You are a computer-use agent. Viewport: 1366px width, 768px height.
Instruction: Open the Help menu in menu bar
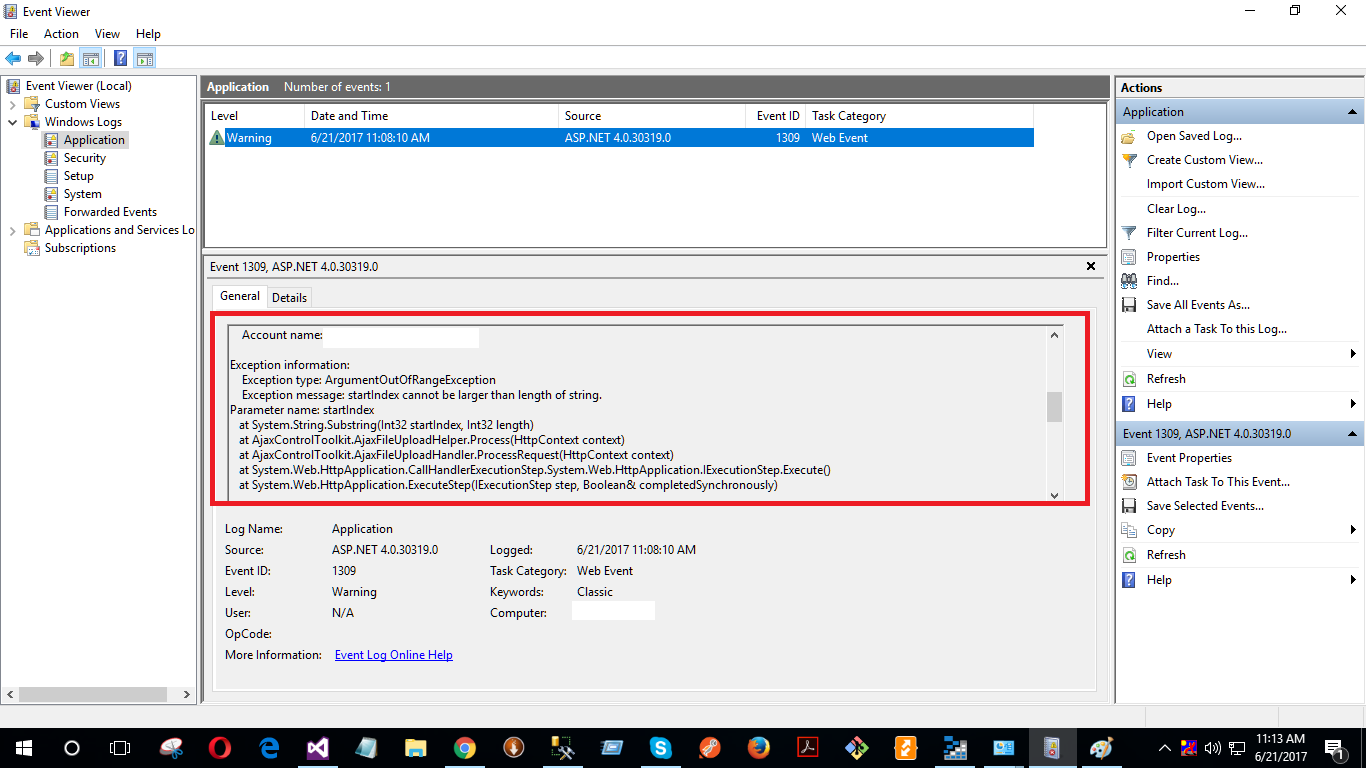pos(148,34)
